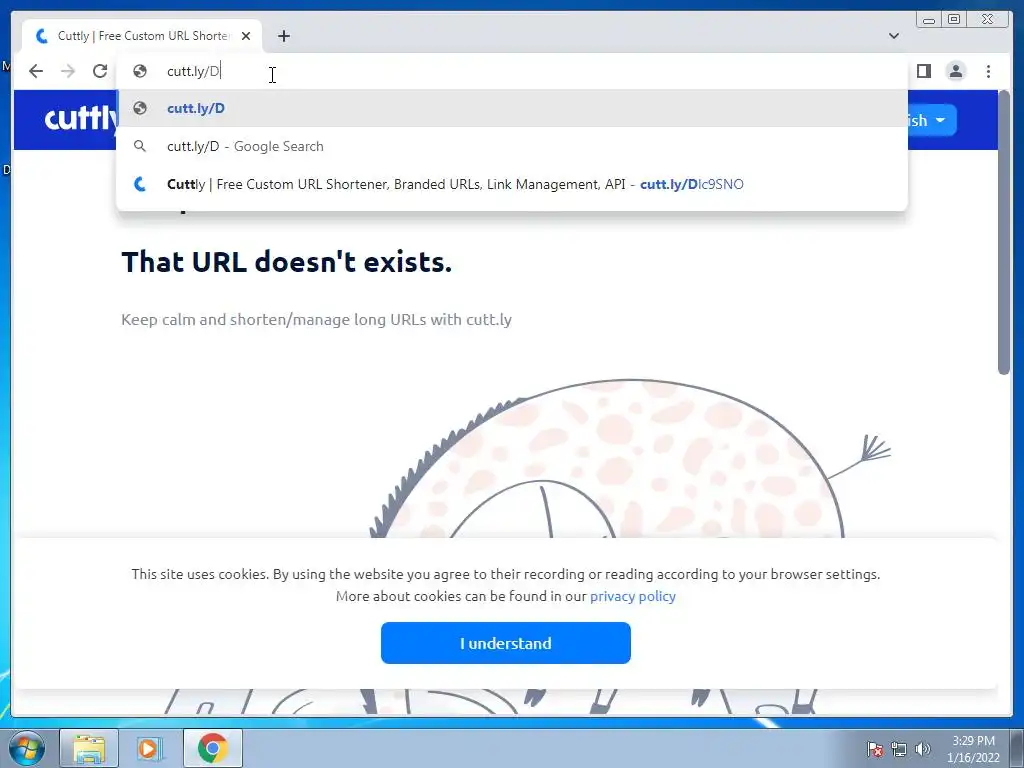Open a new browser tab

point(283,36)
